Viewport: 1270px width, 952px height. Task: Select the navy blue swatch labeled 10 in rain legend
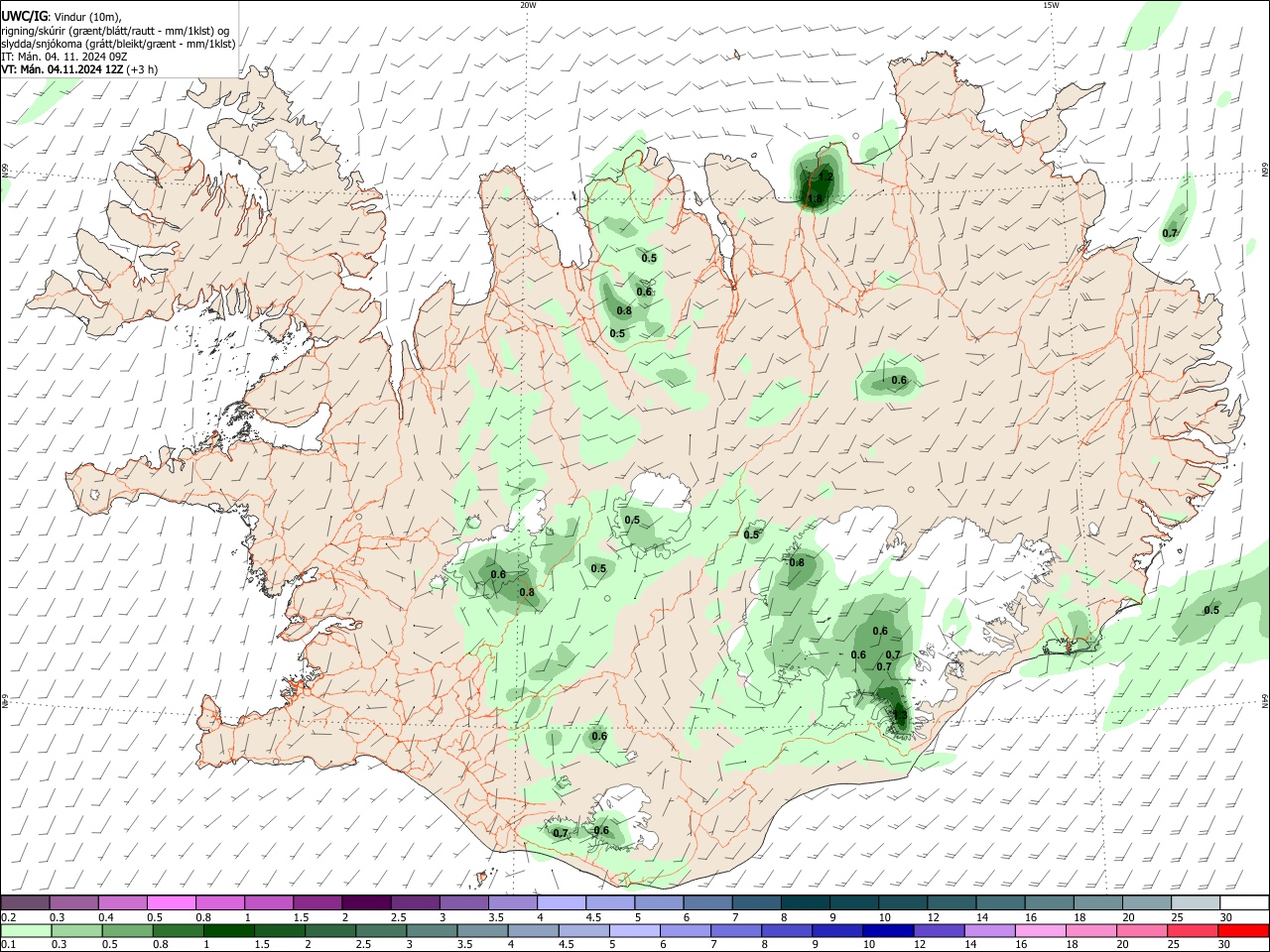tap(887, 931)
